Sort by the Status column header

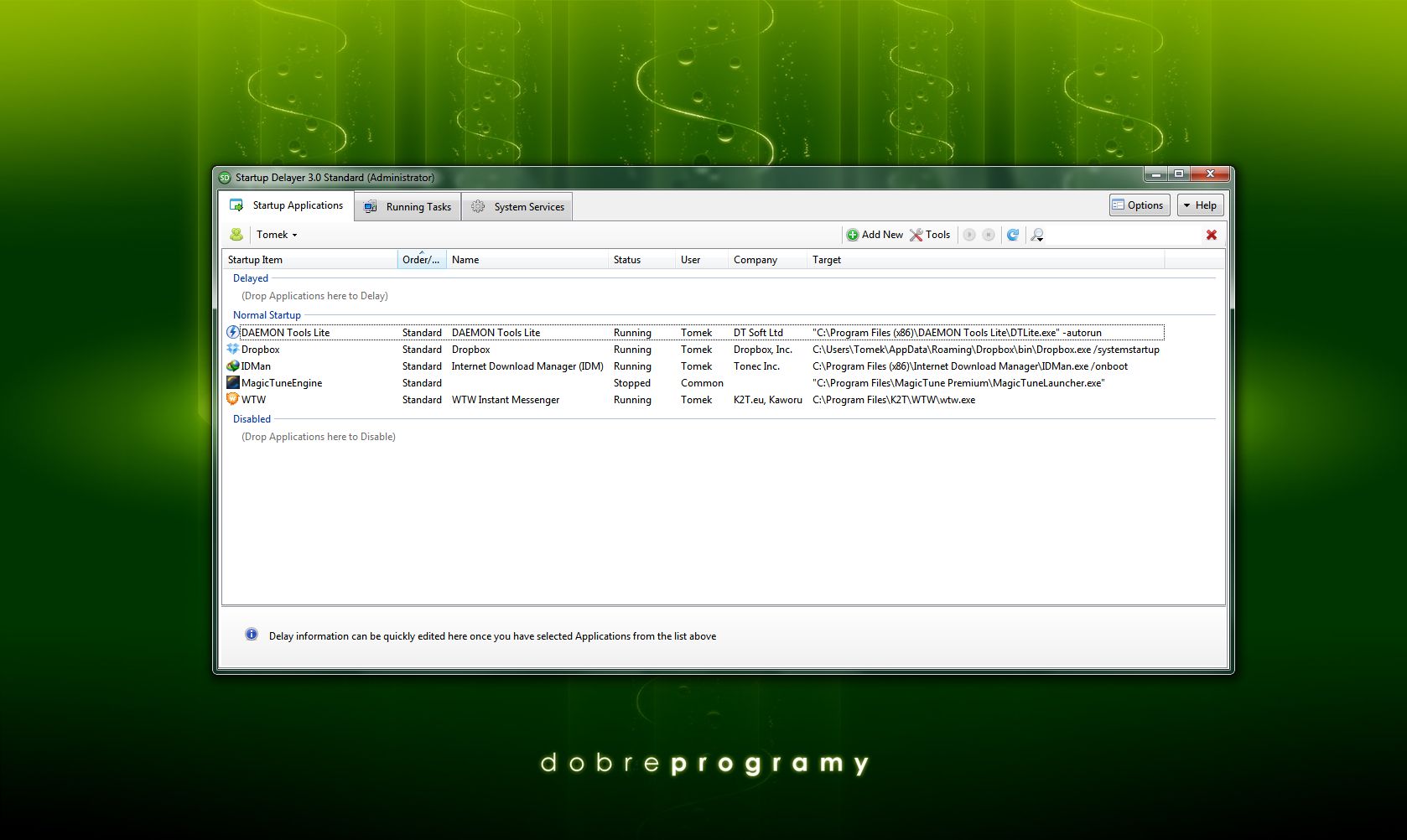[x=641, y=260]
